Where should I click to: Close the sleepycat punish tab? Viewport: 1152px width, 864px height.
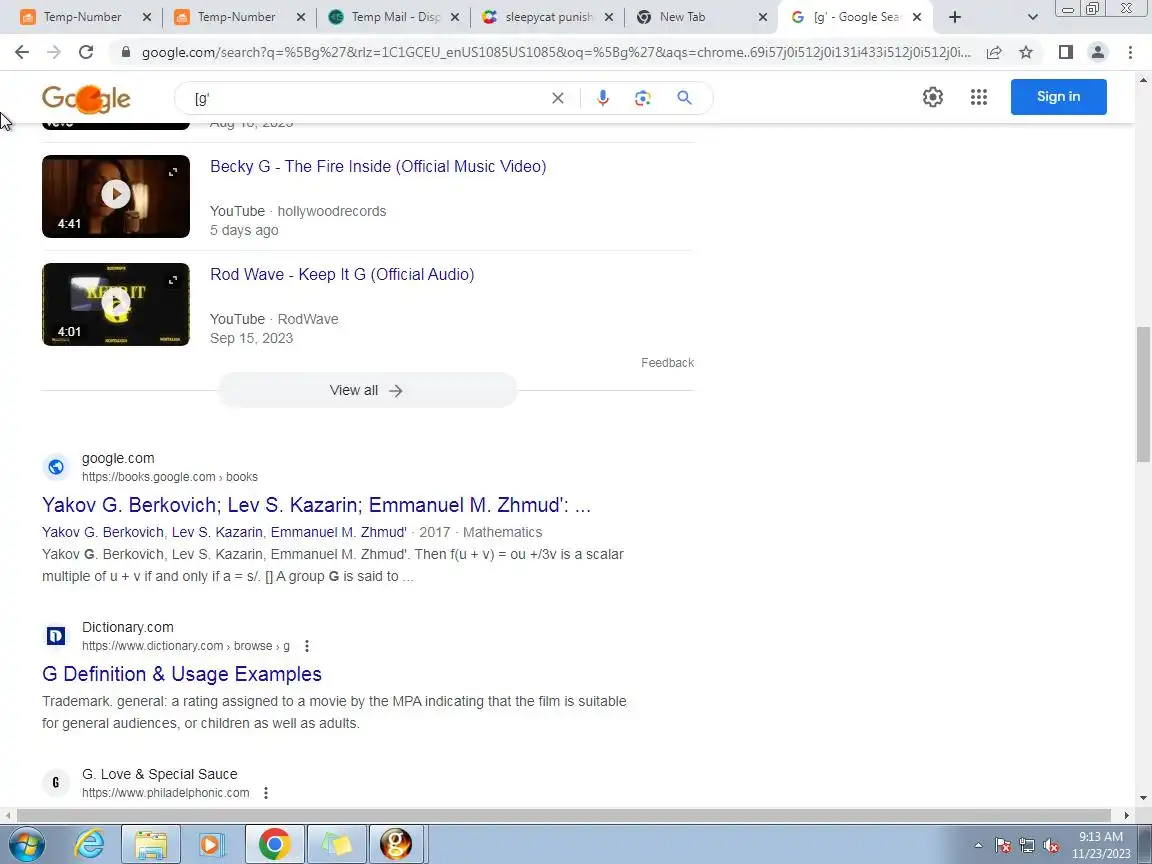tap(608, 17)
